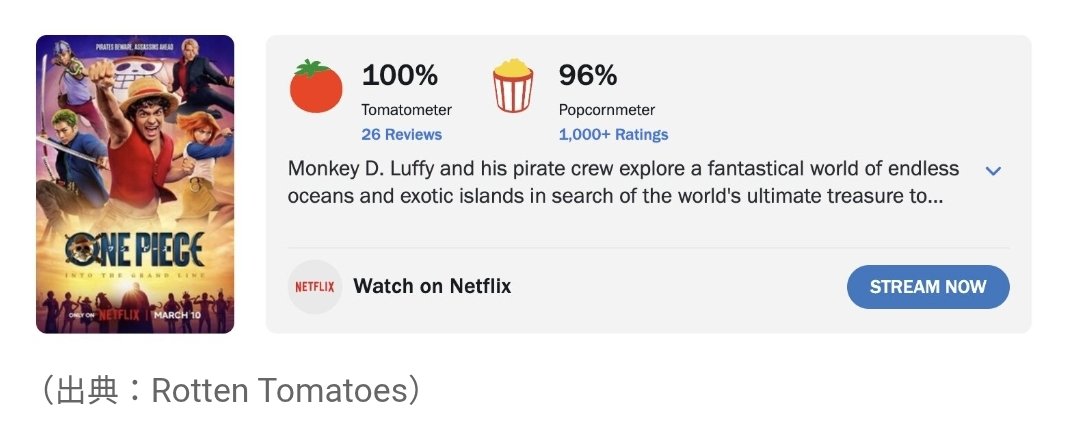
Task: Select the Watch on Netflix text
Action: coord(432,287)
